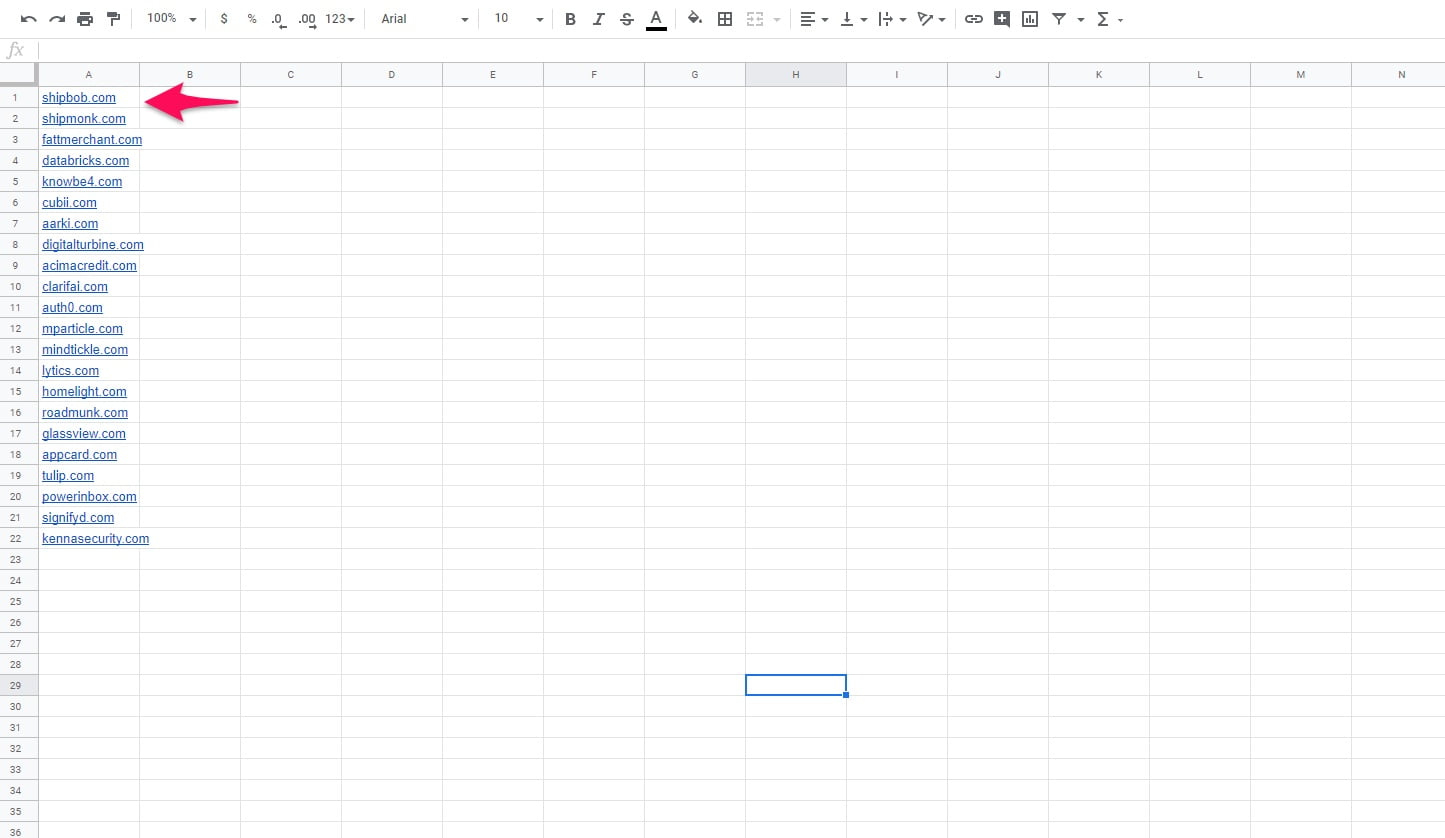This screenshot has height=838, width=1445.
Task: Open the homelight.com link
Action: pyautogui.click(x=84, y=391)
